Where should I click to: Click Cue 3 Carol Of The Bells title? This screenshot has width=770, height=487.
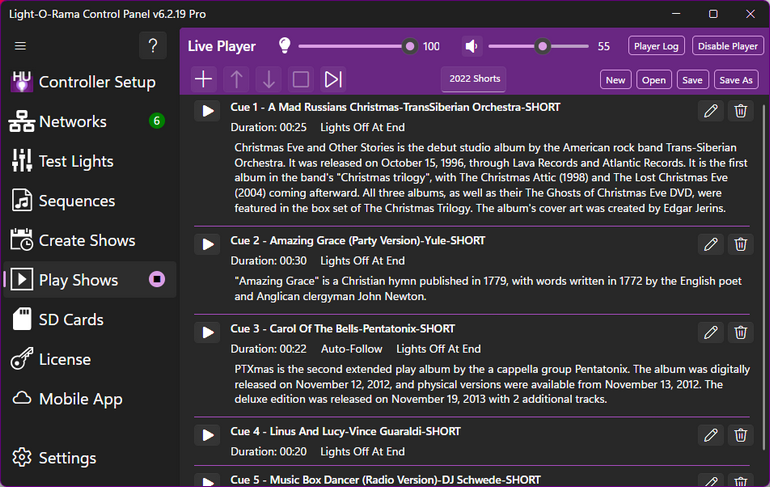pos(343,328)
